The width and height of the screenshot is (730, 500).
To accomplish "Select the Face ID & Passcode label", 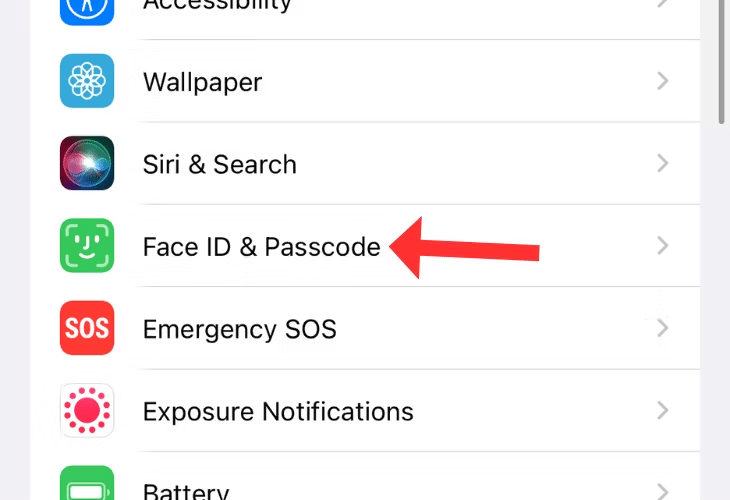I will coord(261,246).
